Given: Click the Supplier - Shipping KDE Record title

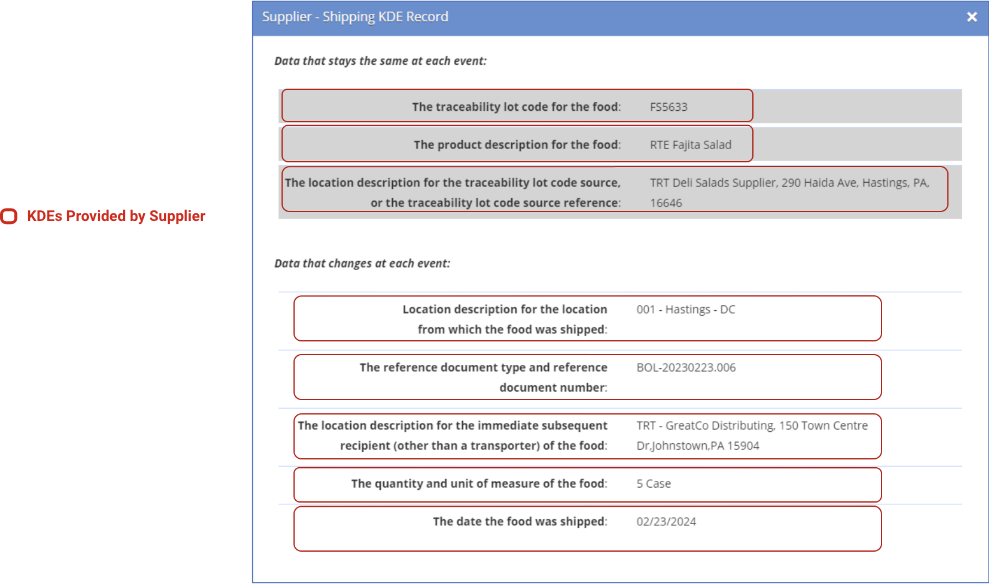Looking at the screenshot, I should tap(355, 17).
